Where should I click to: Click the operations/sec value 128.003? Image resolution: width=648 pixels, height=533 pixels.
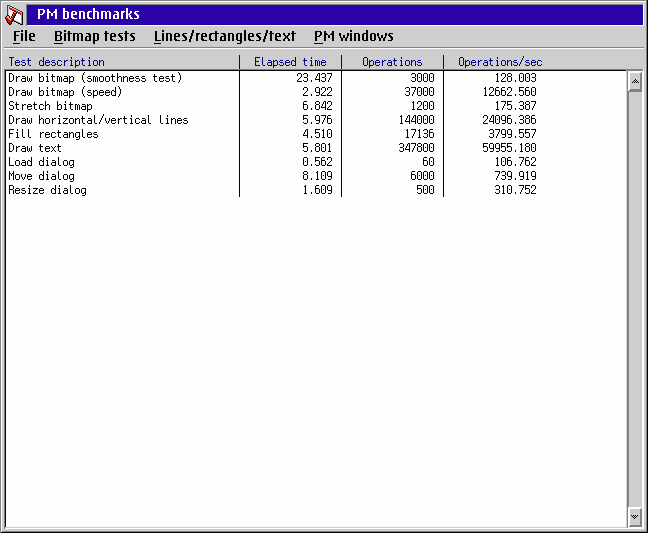pos(515,78)
